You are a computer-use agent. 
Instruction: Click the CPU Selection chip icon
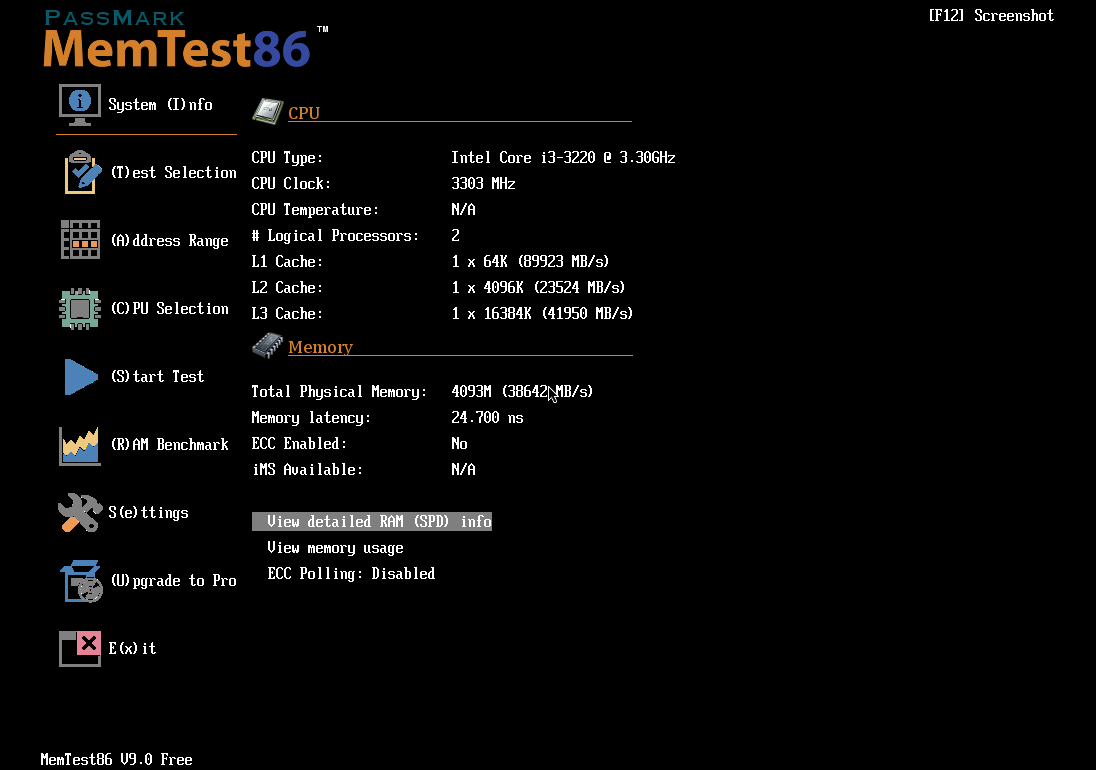80,308
